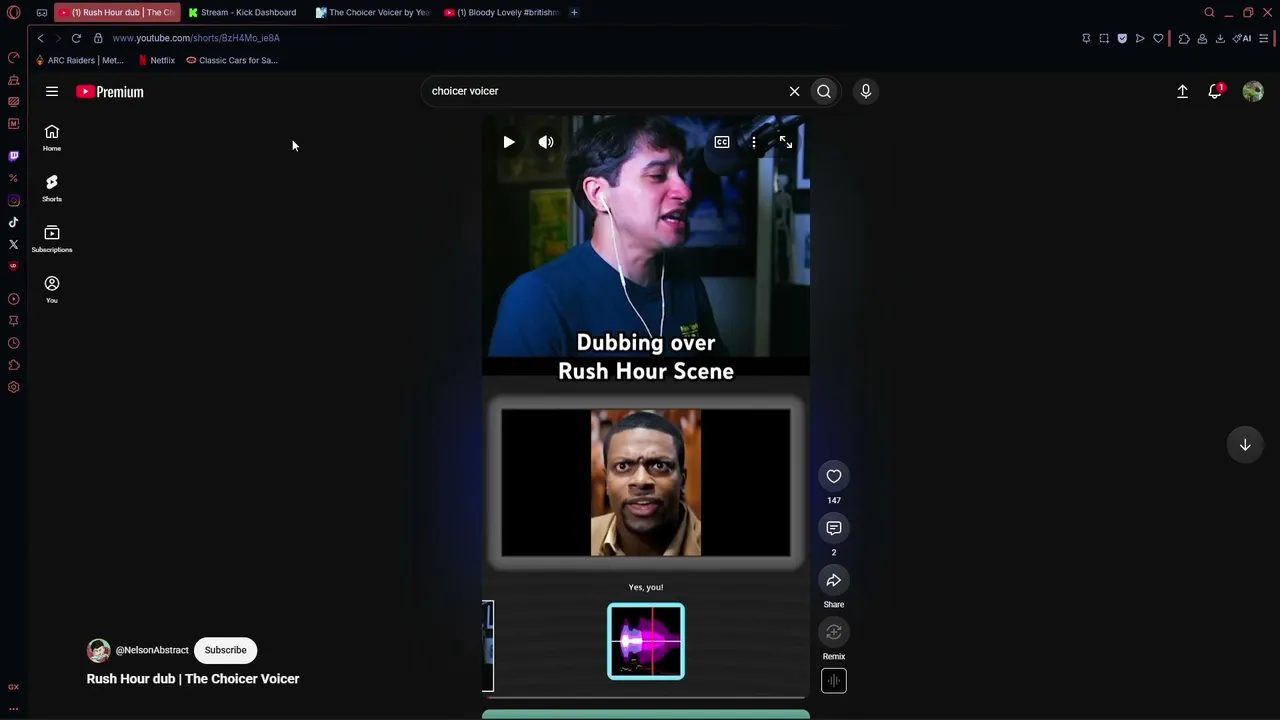Clear the YouTube search box text
The width and height of the screenshot is (1280, 720).
795,91
